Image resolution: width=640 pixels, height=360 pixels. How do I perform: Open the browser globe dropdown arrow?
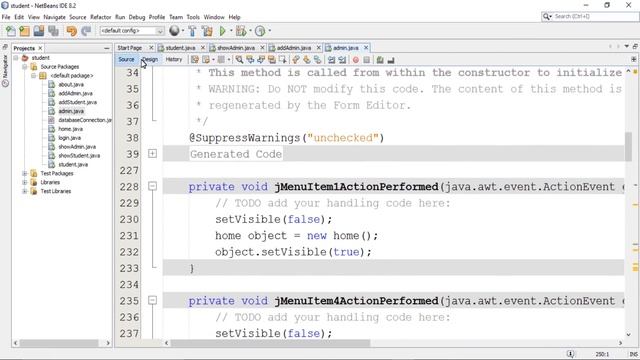[x=183, y=31]
